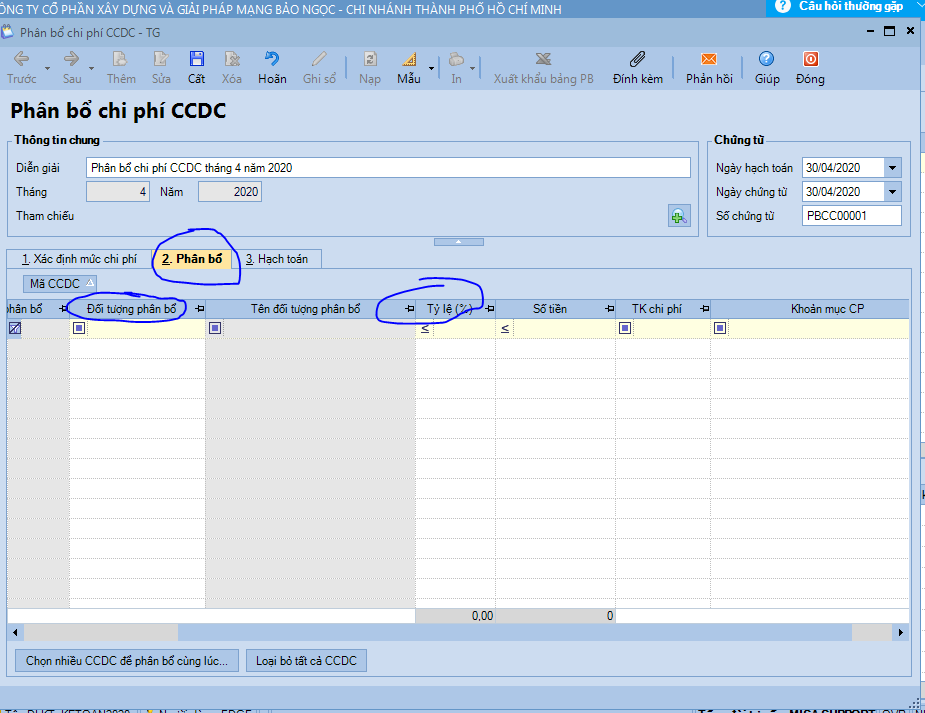
Task: Click the Mẫu template icon
Action: (x=408, y=60)
